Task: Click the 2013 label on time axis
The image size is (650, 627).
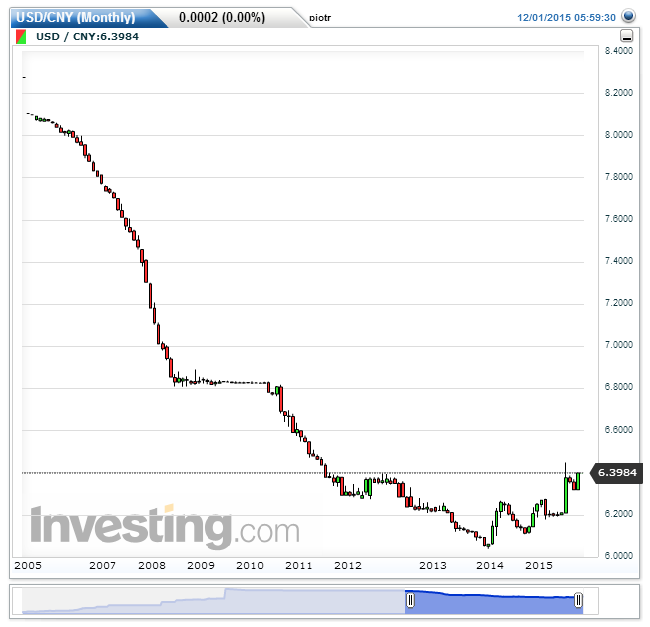Action: pyautogui.click(x=432, y=565)
